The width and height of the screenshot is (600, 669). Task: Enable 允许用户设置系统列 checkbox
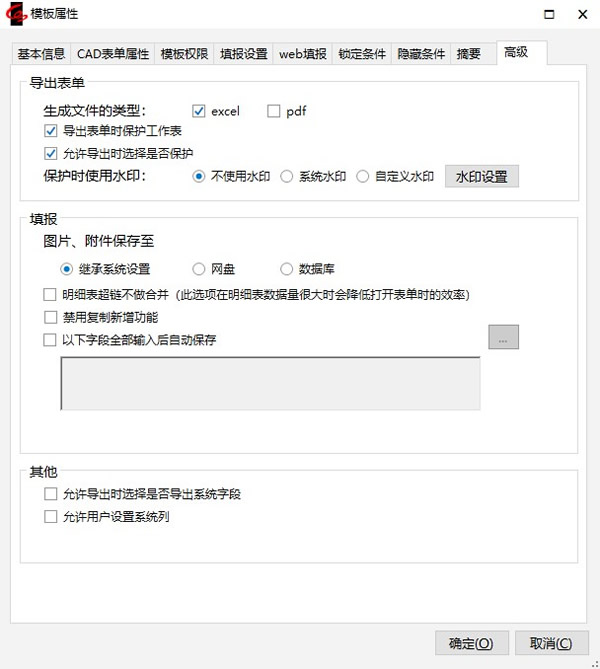pyautogui.click(x=51, y=517)
